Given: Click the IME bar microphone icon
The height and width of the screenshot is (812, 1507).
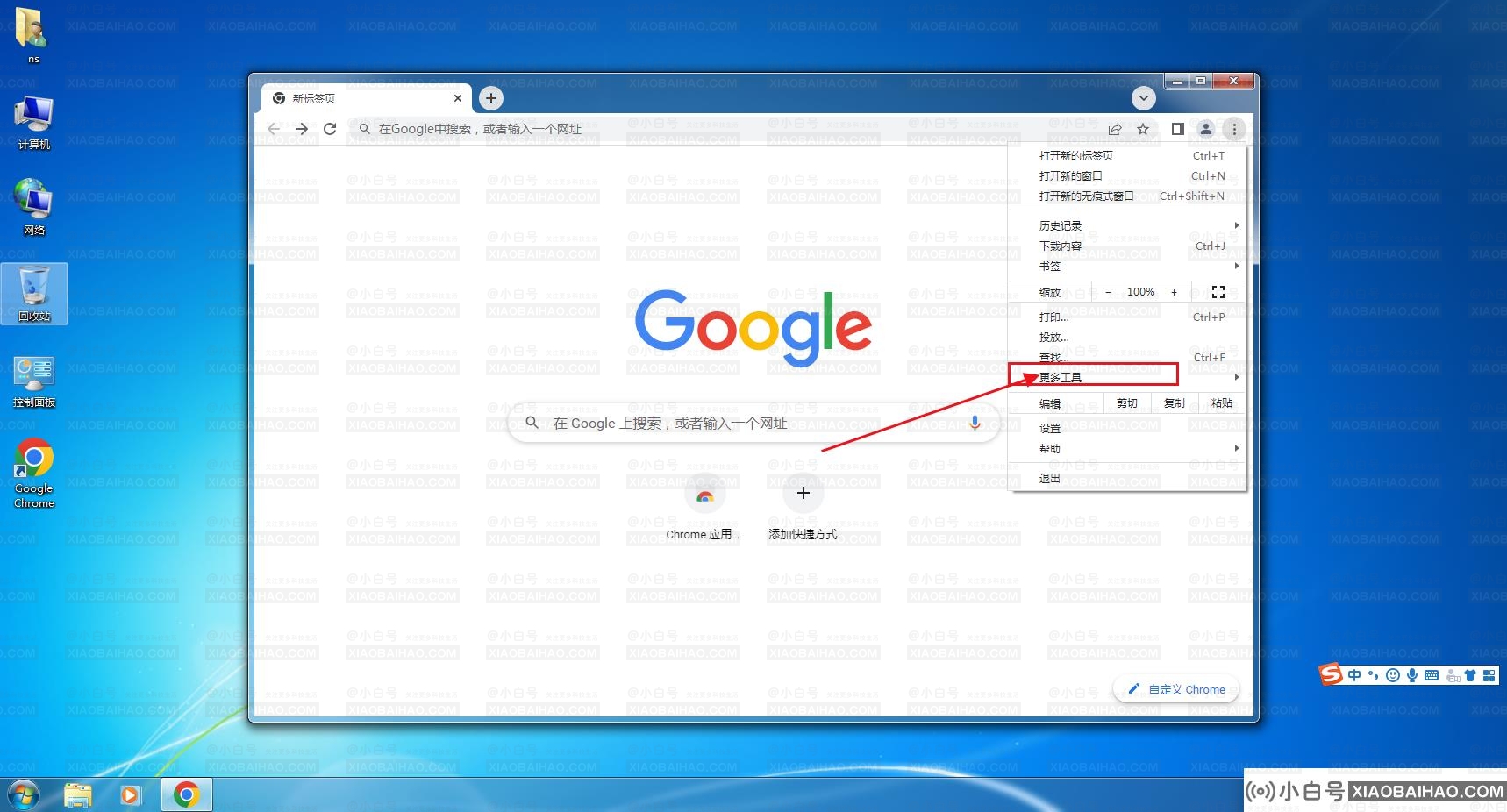Looking at the screenshot, I should 1412,675.
